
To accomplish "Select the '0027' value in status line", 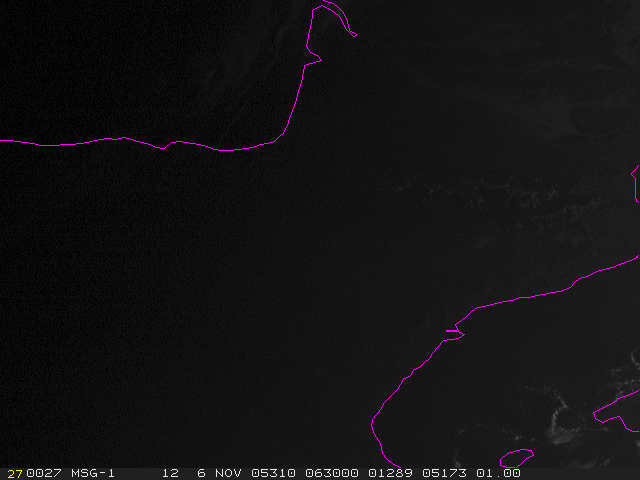I will 44,473.
